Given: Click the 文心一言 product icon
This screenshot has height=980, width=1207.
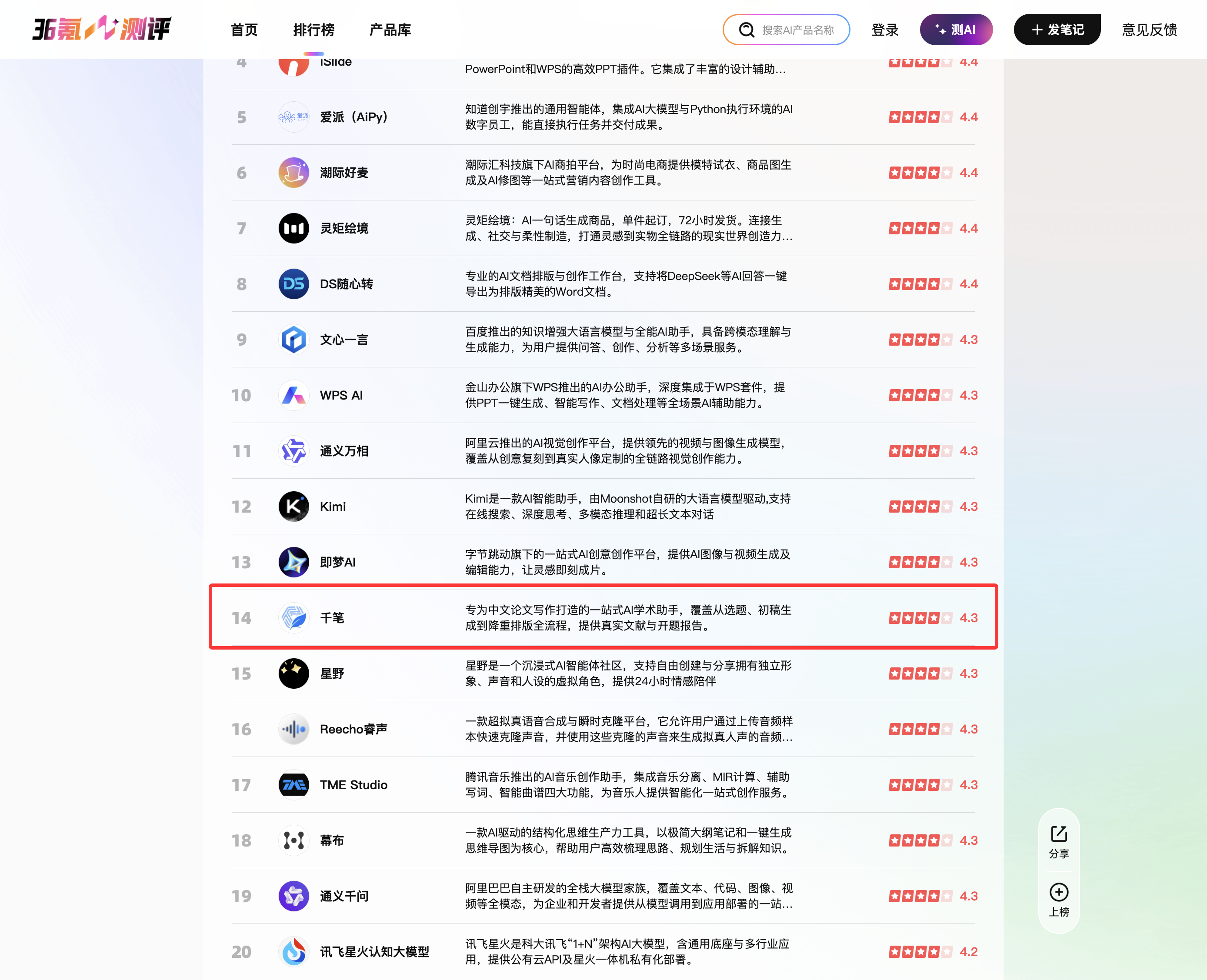Looking at the screenshot, I should pyautogui.click(x=293, y=339).
